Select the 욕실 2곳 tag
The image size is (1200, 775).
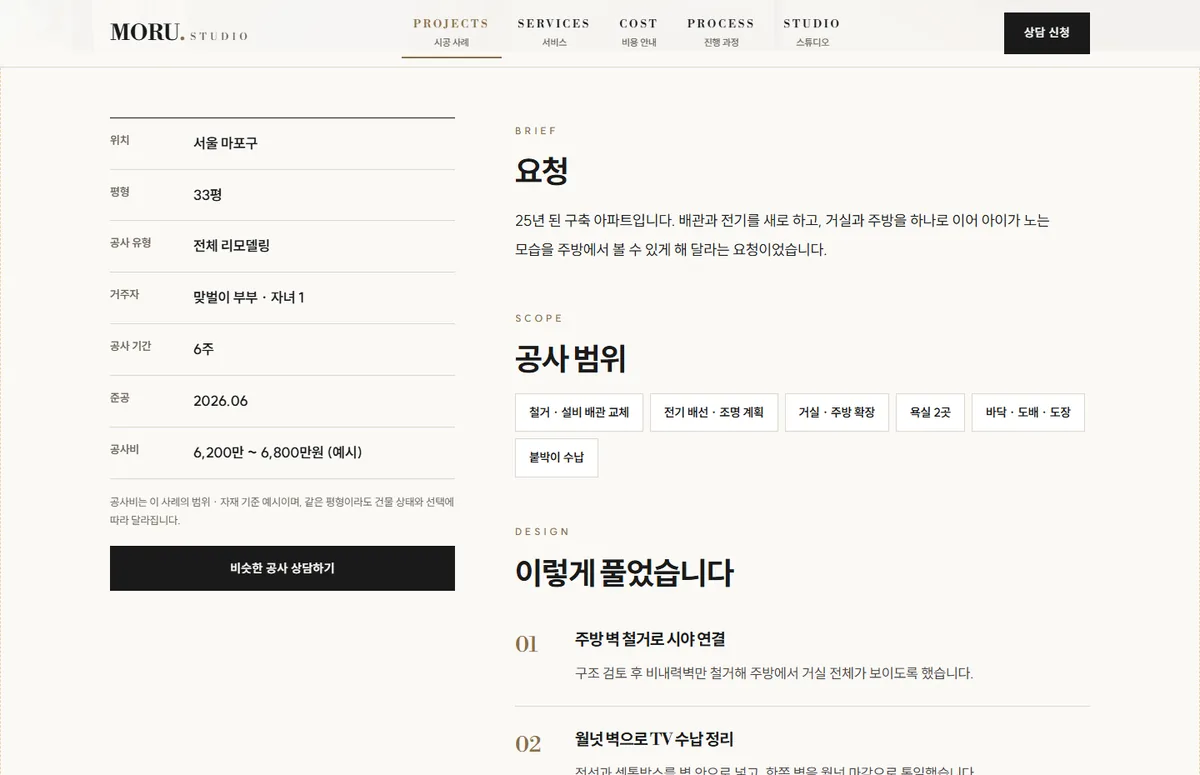pos(930,412)
